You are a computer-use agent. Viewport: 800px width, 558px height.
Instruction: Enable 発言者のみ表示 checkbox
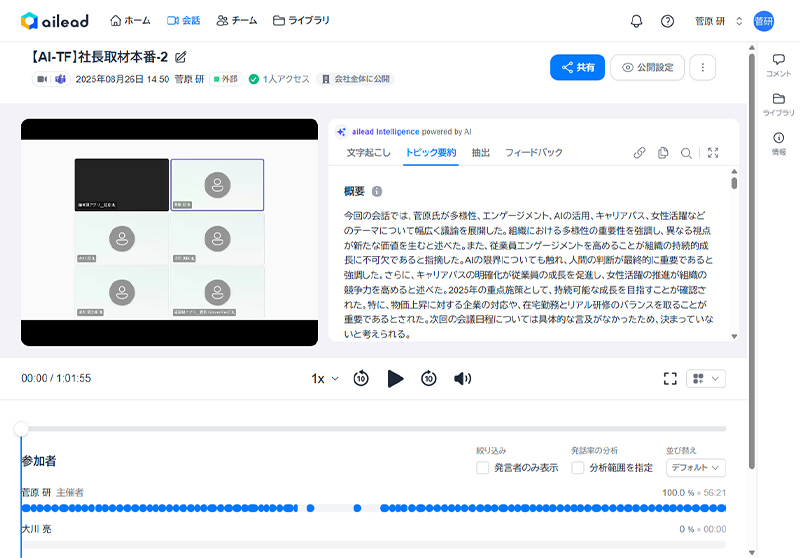483,467
